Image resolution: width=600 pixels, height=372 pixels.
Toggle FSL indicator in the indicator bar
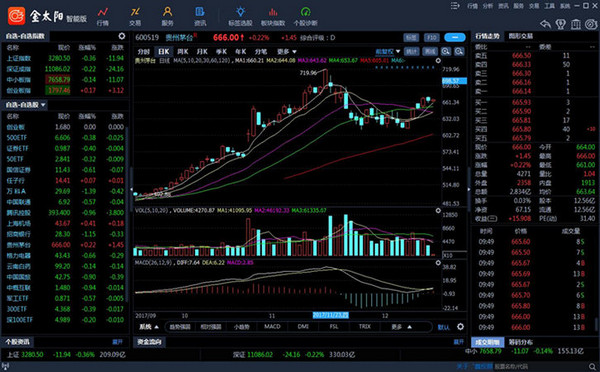[334, 326]
